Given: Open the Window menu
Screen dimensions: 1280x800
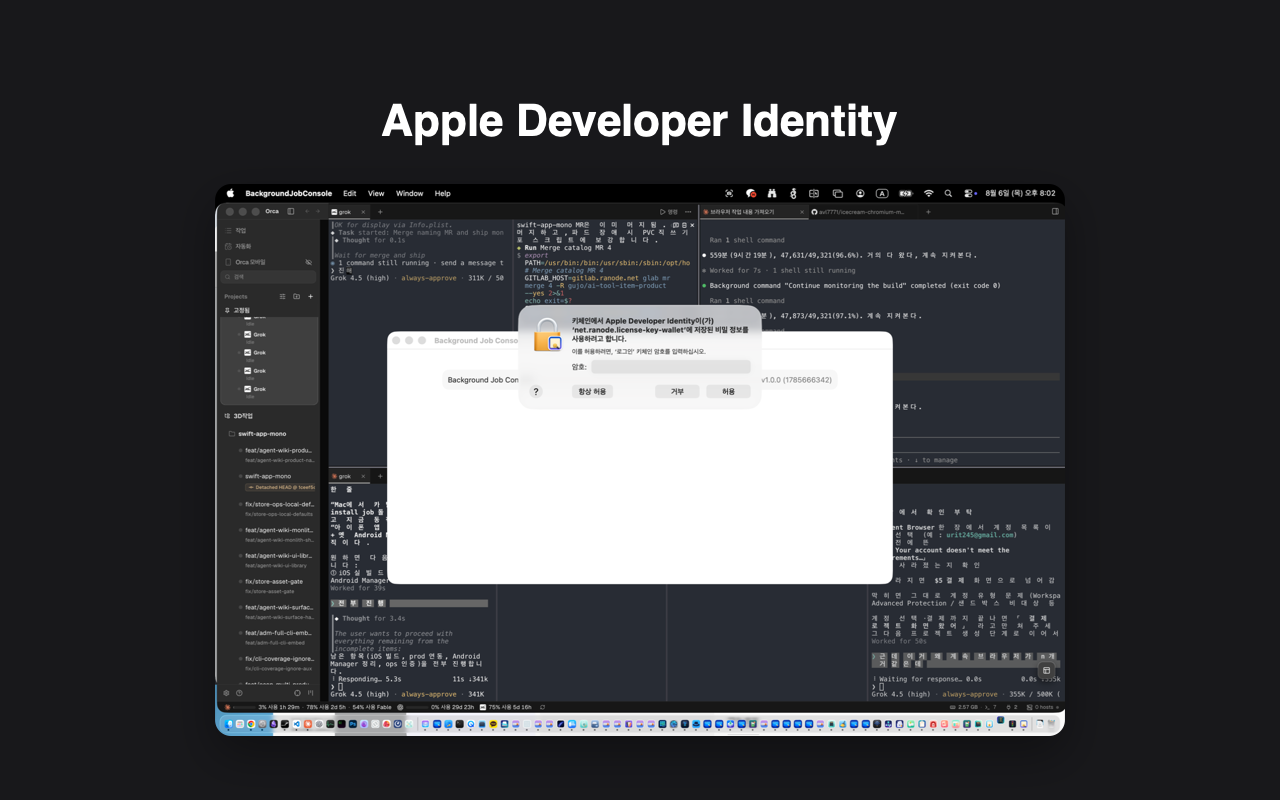Looking at the screenshot, I should coord(409,193).
